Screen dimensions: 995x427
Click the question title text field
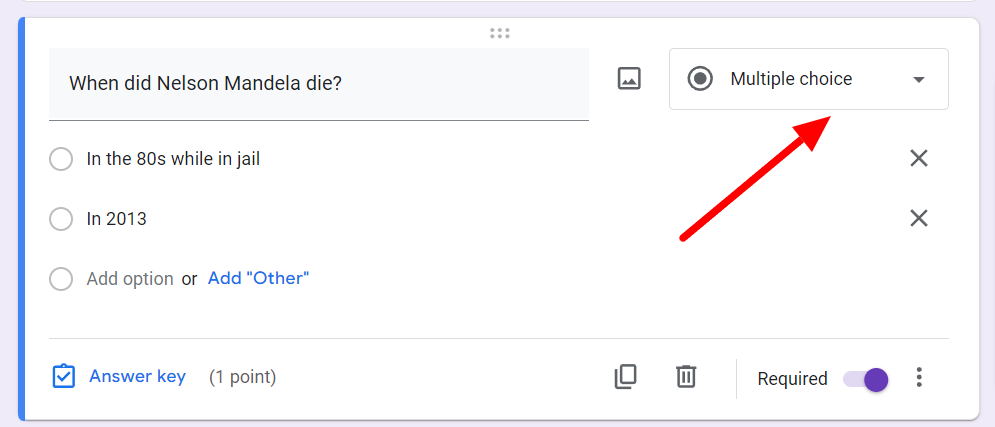tap(318, 84)
